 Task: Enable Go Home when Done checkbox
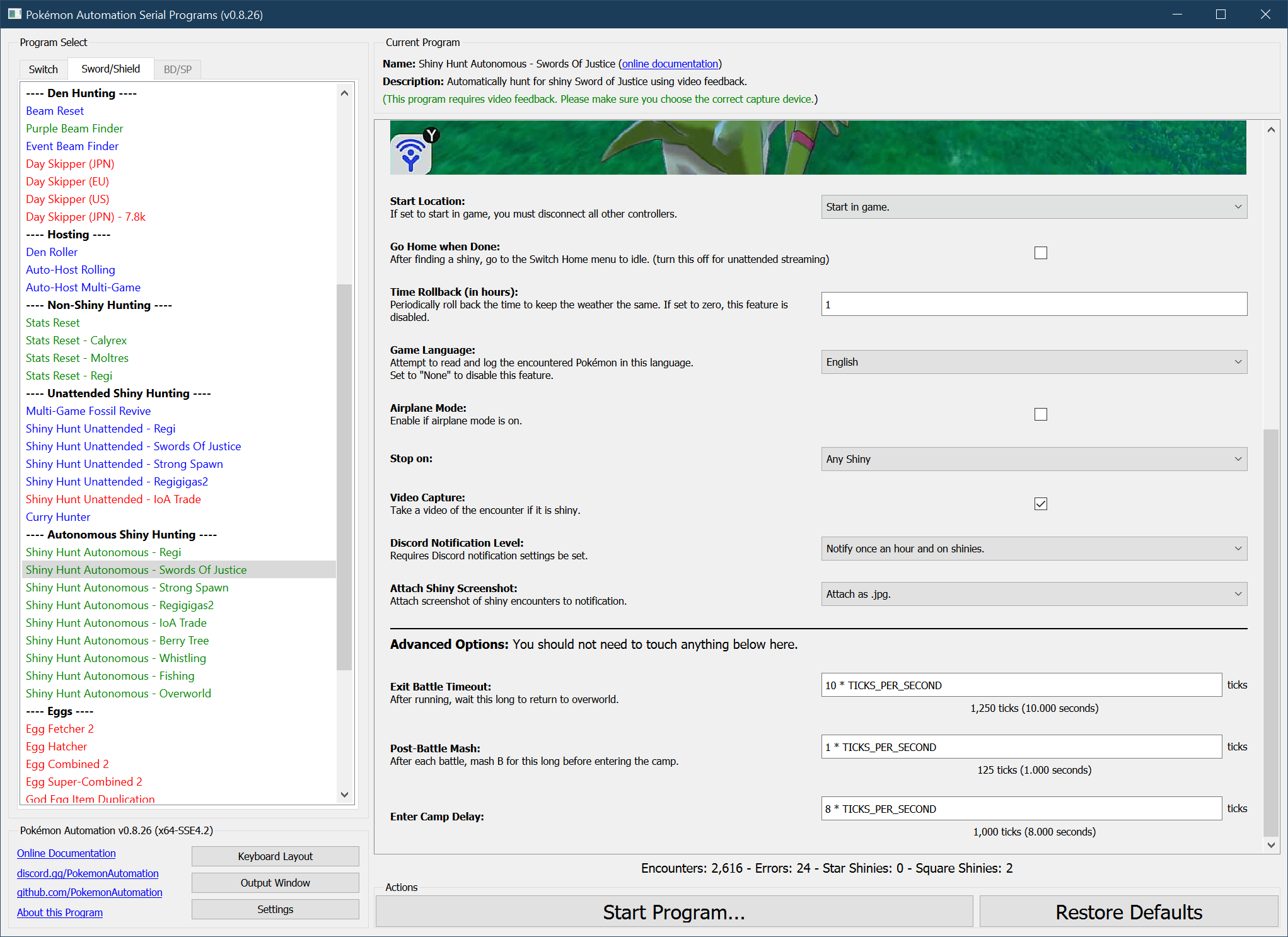pos(1040,253)
